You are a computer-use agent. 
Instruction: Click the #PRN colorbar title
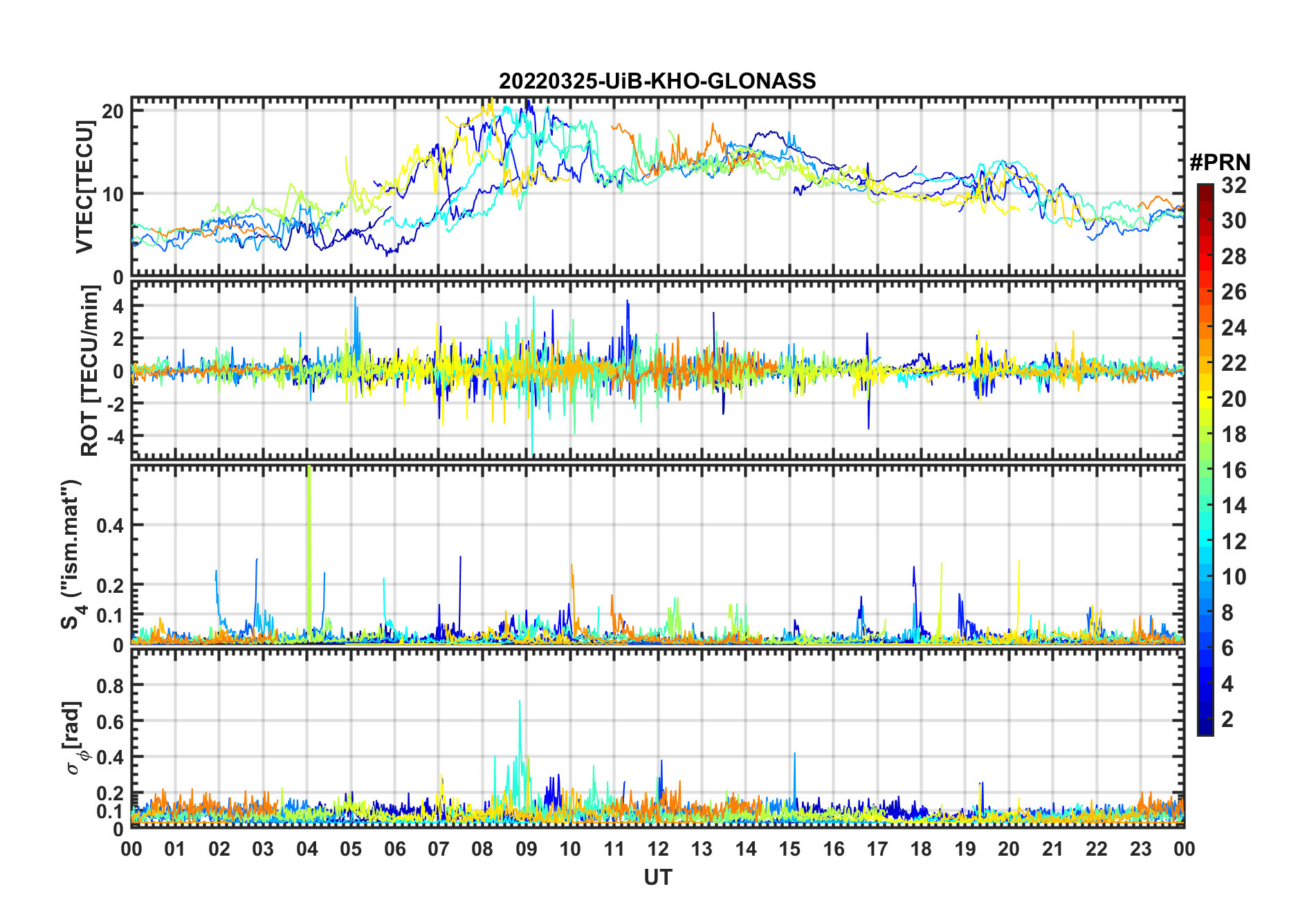(x=1220, y=163)
